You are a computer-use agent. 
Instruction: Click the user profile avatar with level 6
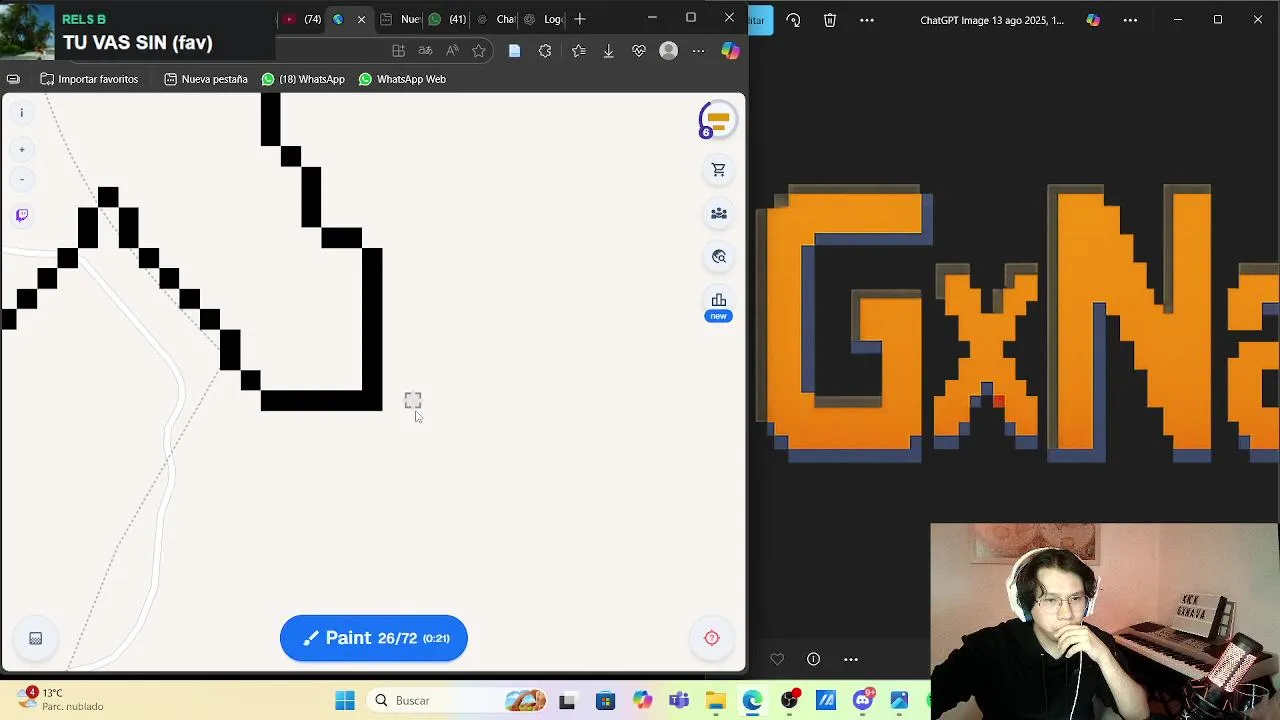pyautogui.click(x=716, y=120)
